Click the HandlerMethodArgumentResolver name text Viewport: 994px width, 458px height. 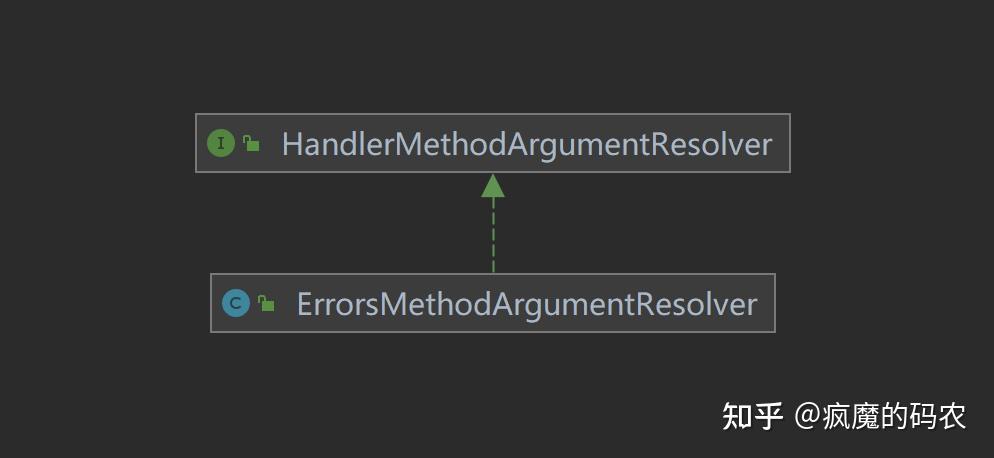click(x=527, y=145)
